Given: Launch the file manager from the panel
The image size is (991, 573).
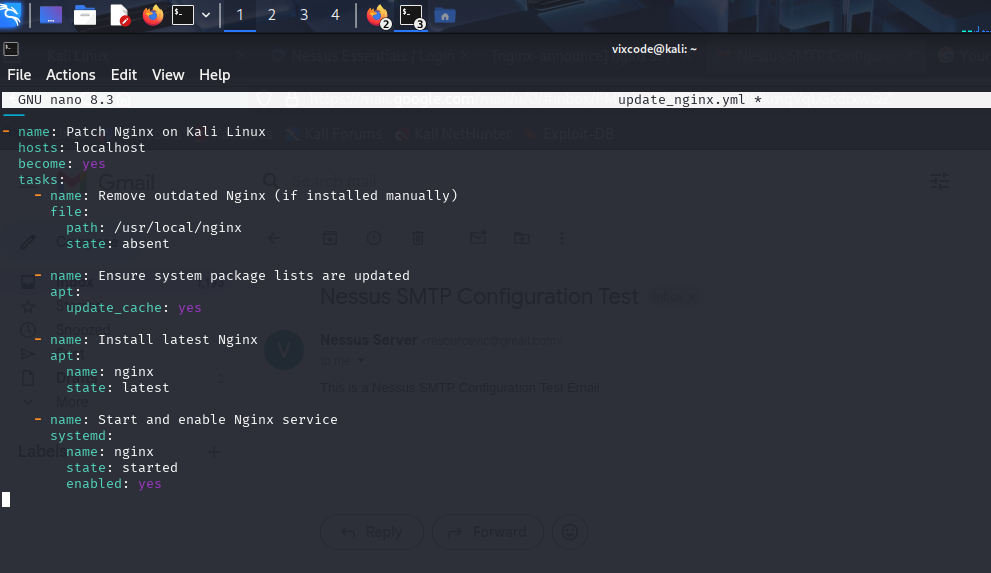Looking at the screenshot, I should coord(85,15).
